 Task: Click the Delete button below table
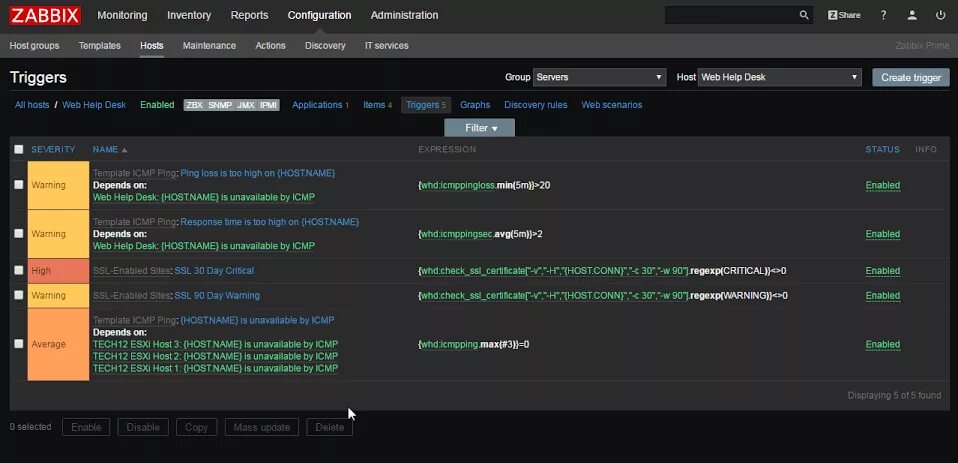(x=329, y=427)
